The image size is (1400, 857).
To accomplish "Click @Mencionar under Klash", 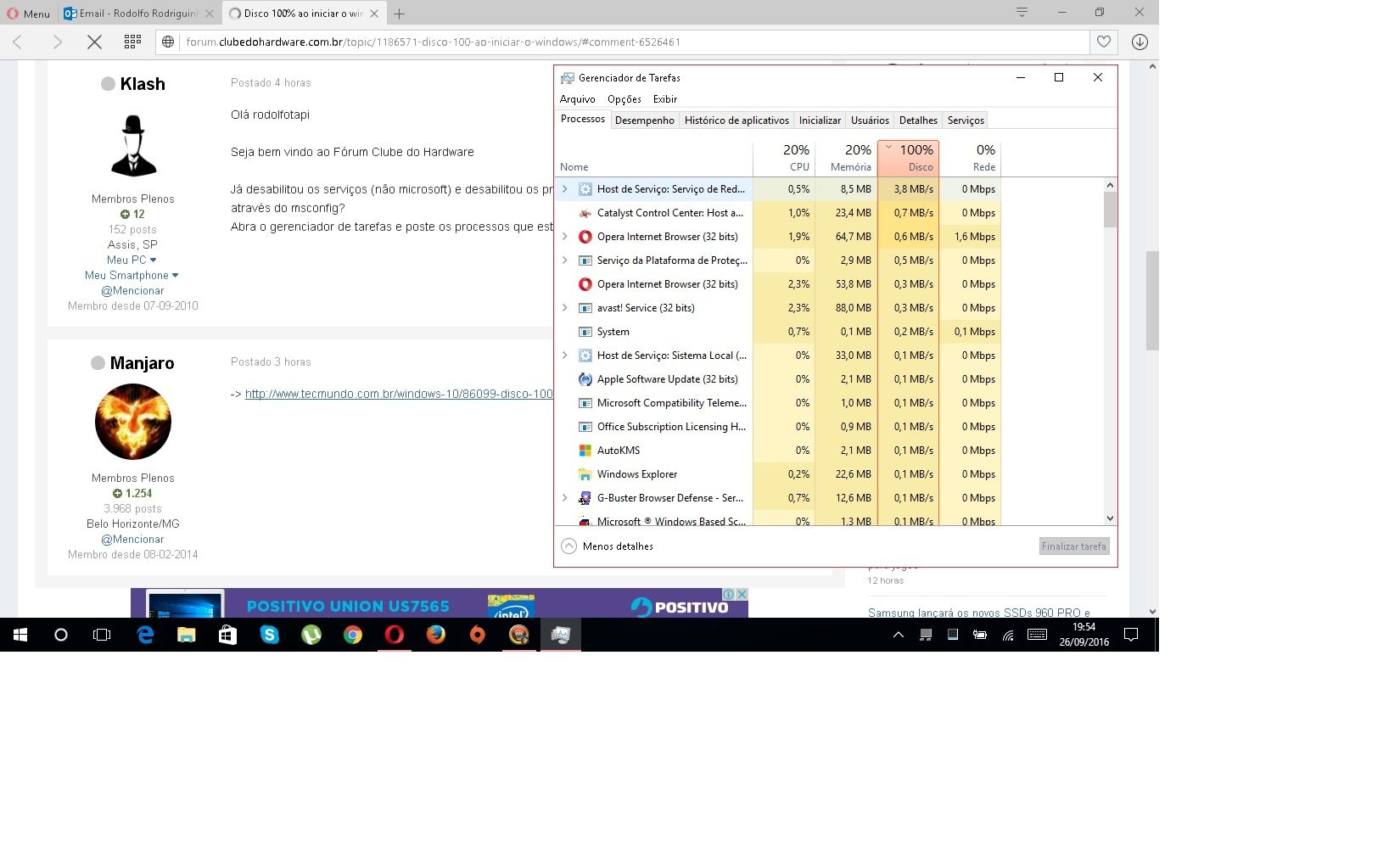I will 132,290.
